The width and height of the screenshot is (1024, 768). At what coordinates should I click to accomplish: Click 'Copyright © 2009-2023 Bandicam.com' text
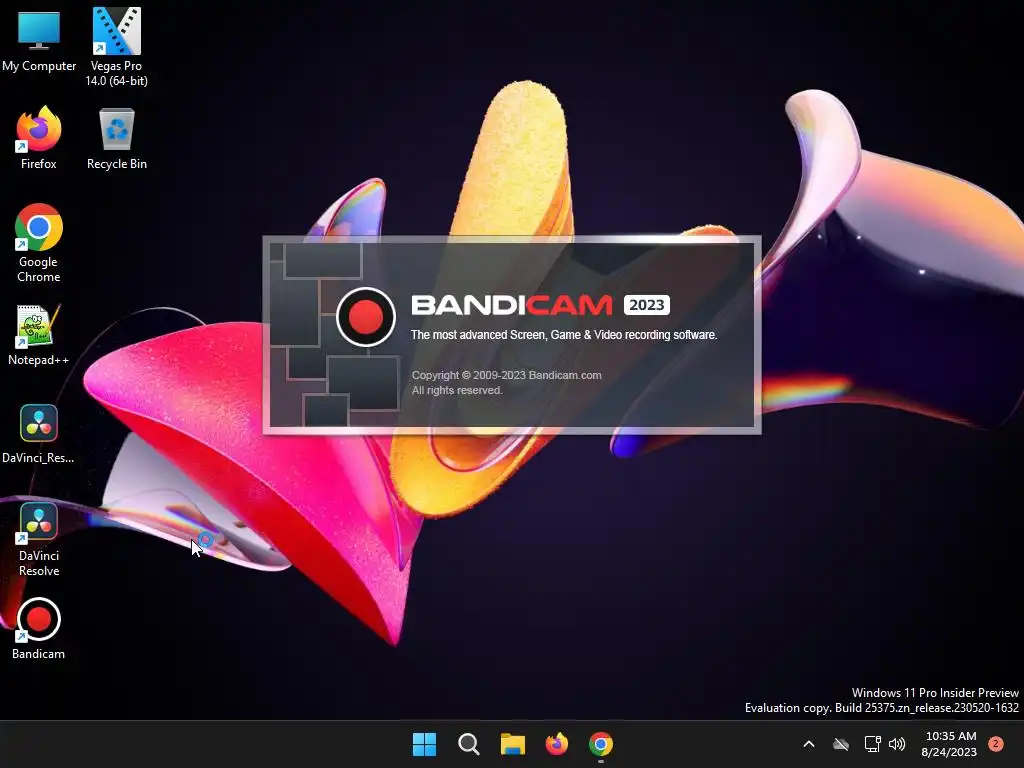point(506,375)
